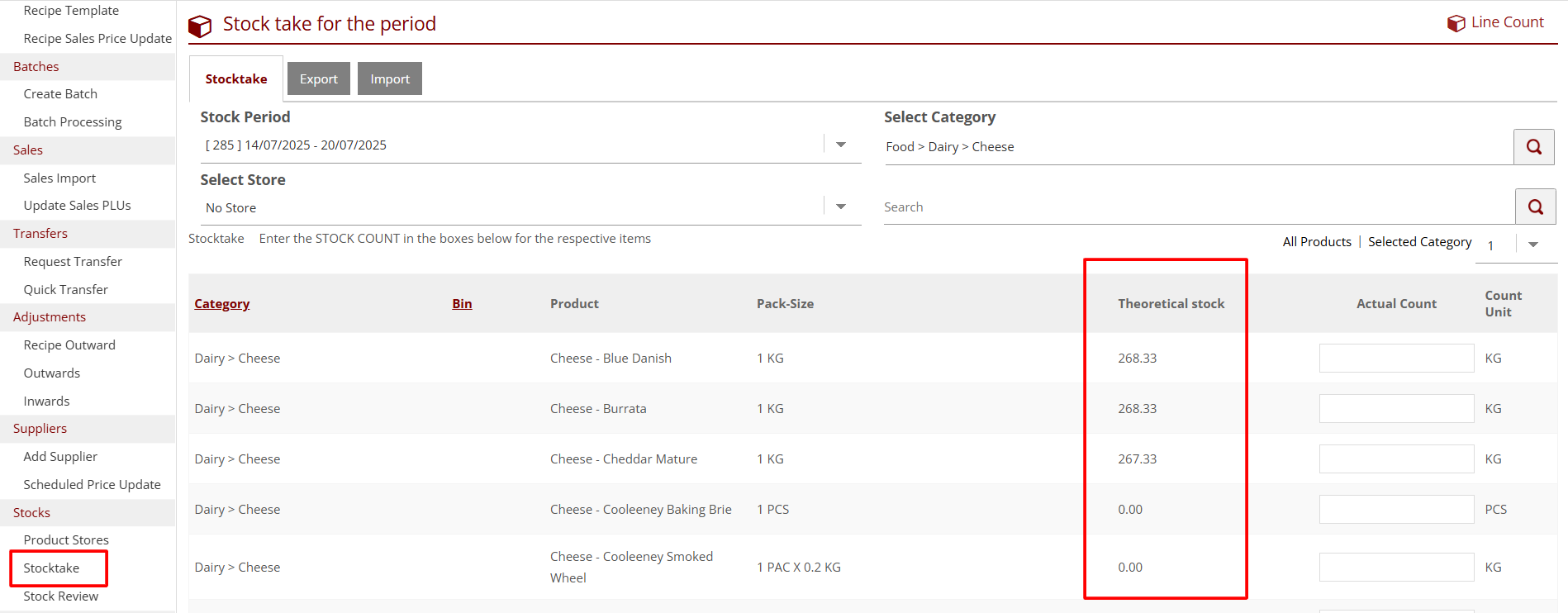Image resolution: width=1568 pixels, height=613 pixels.
Task: Open Sales Import in the sidebar
Action: (x=59, y=178)
